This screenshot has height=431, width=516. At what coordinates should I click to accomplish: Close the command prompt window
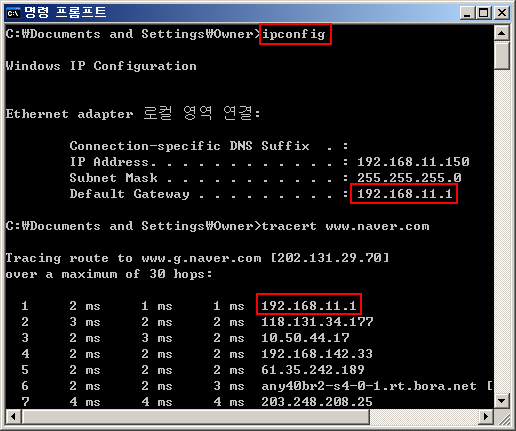tap(502, 13)
